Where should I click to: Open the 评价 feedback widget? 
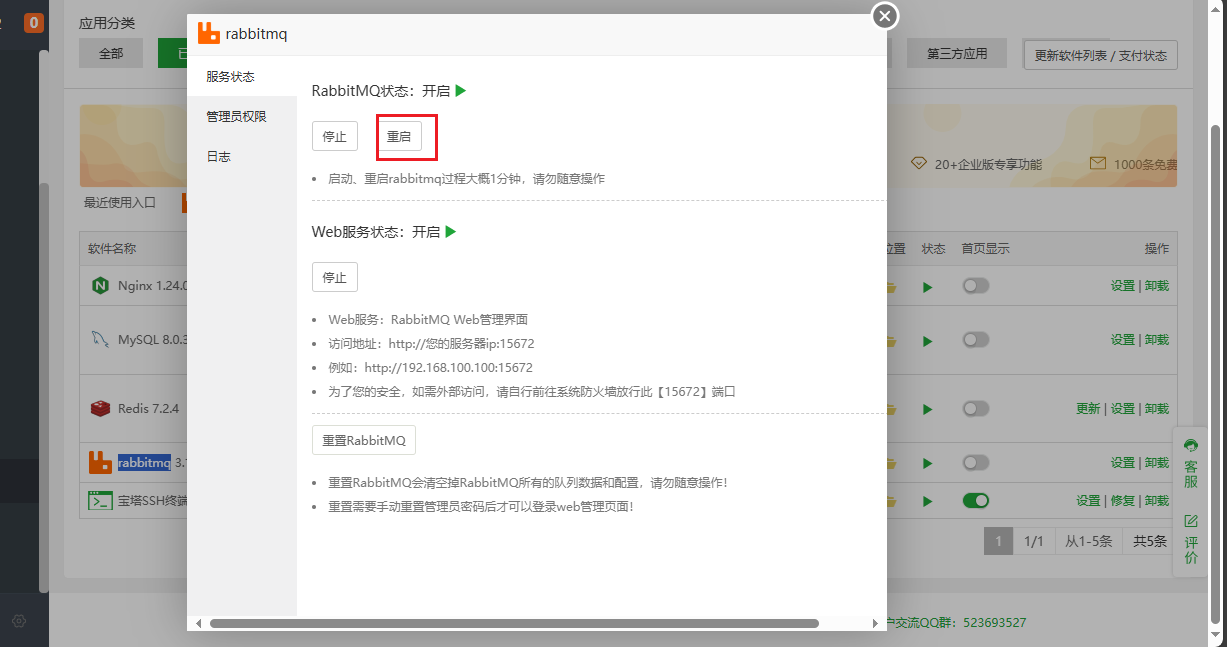coord(1190,539)
